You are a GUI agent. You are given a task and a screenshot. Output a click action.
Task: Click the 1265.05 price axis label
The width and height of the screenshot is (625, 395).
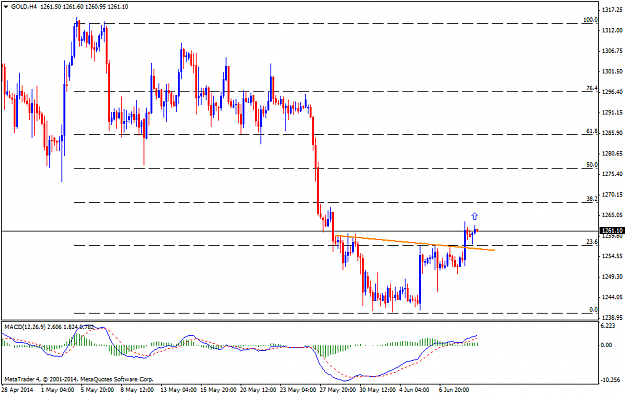pos(613,215)
